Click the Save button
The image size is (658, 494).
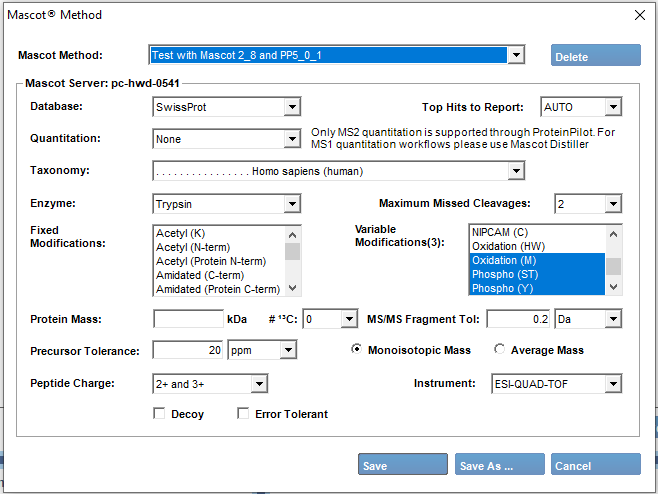403,464
